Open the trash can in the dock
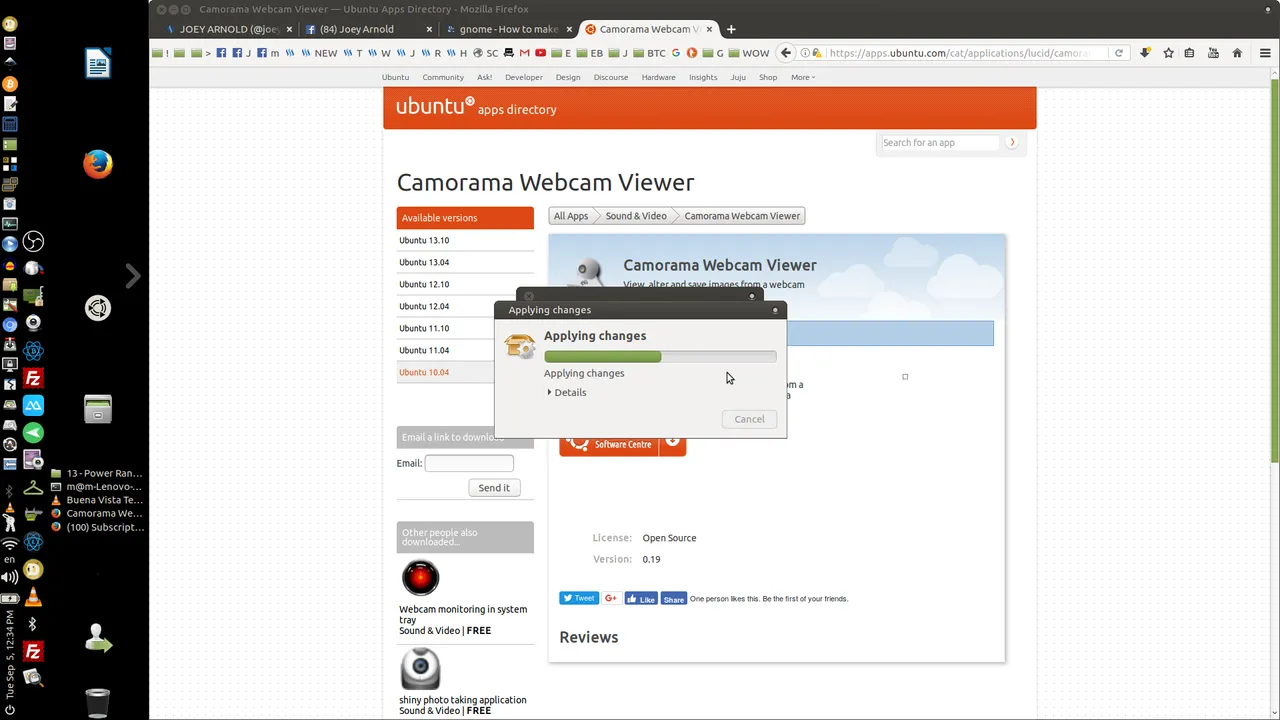 click(x=98, y=702)
